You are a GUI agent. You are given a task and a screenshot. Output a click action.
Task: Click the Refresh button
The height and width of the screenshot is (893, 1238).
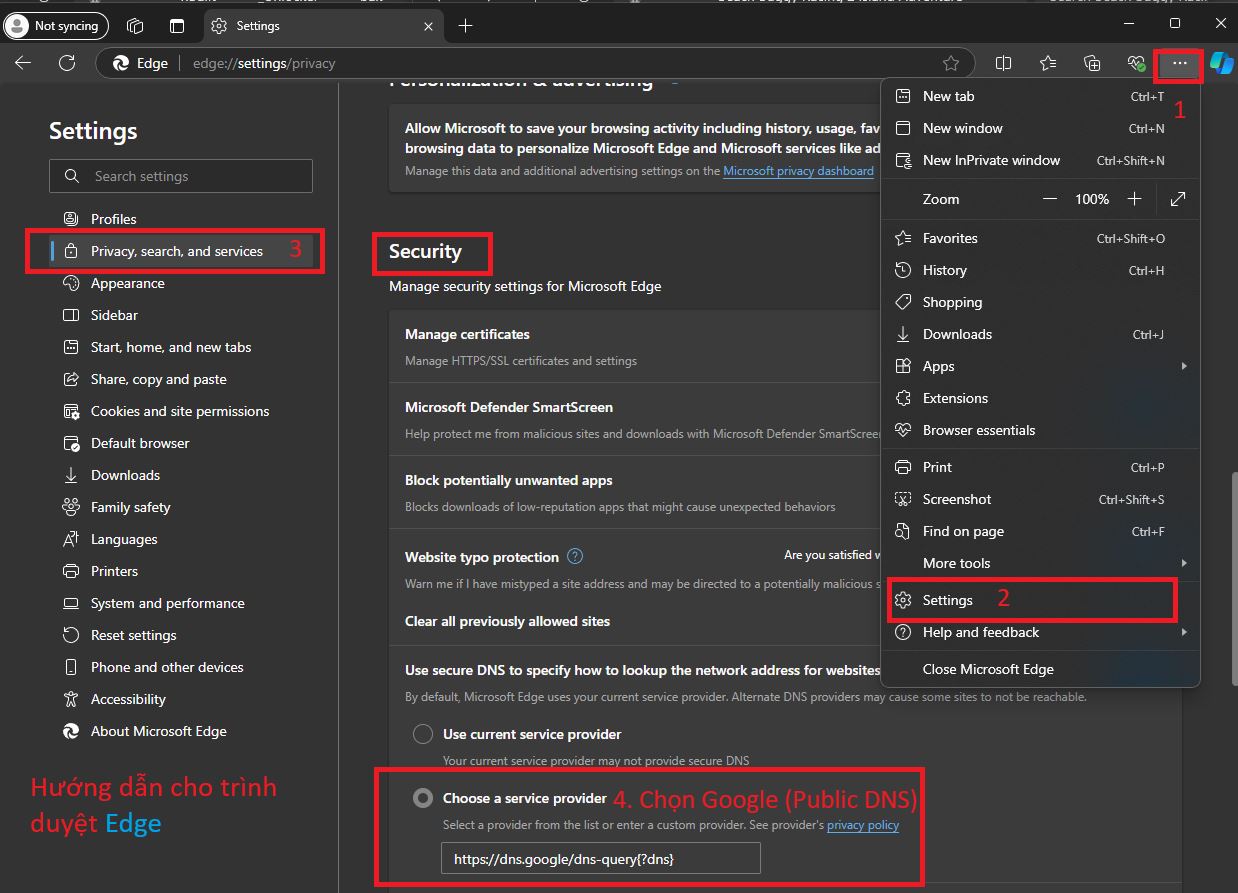point(67,63)
